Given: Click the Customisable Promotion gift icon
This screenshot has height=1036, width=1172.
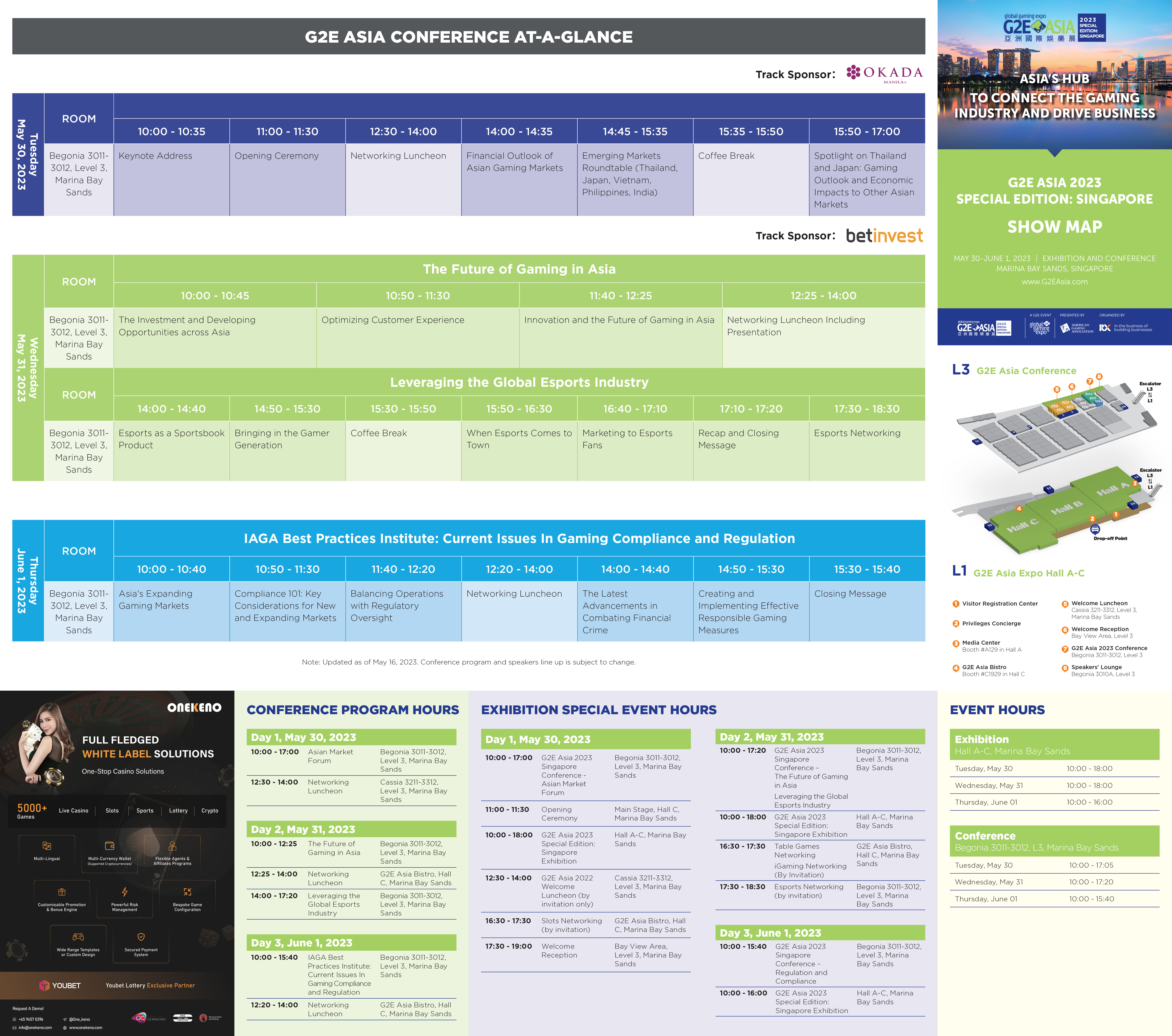Looking at the screenshot, I should point(61,892).
